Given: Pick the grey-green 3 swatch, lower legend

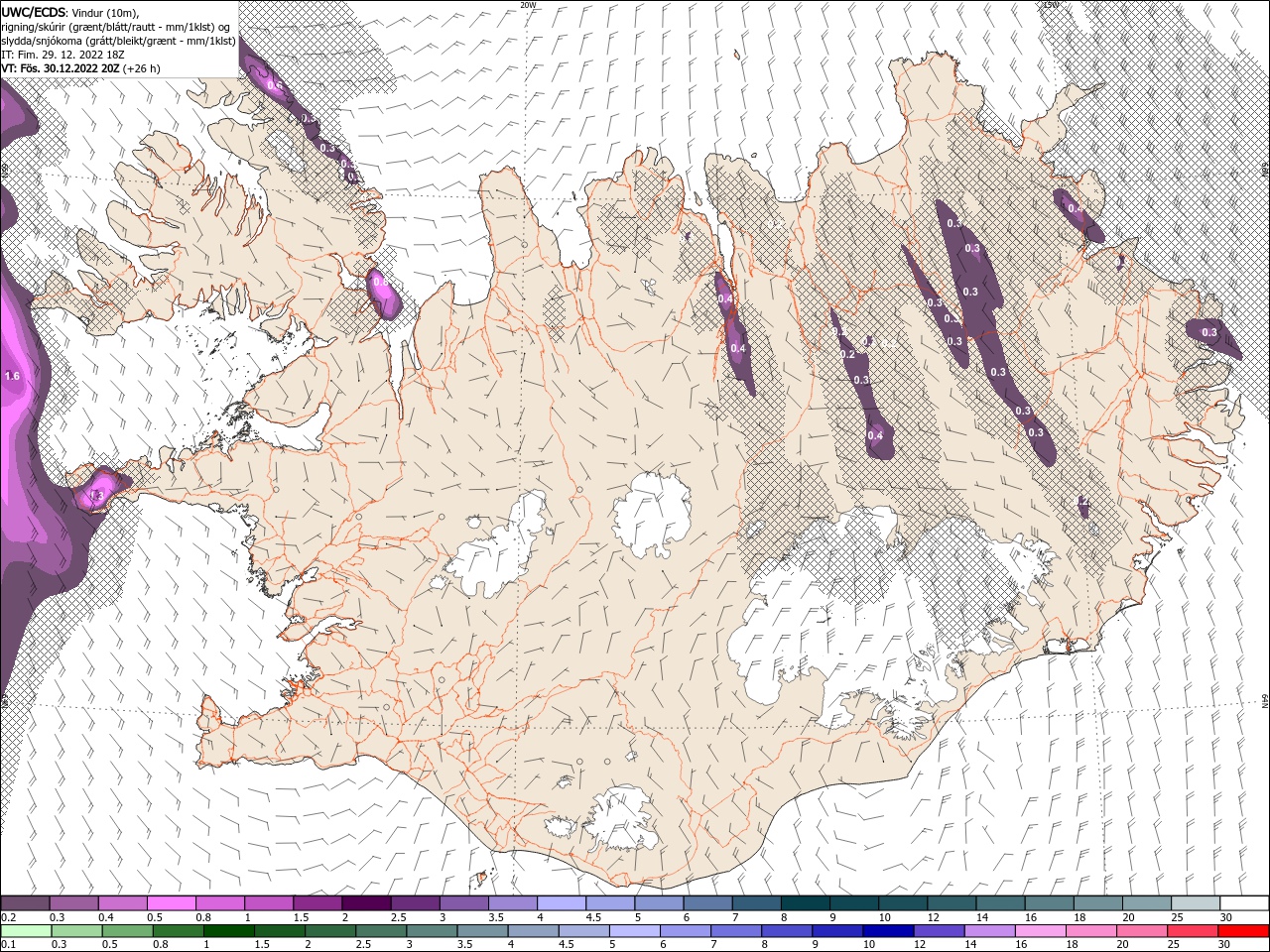Looking at the screenshot, I should pos(431,931).
